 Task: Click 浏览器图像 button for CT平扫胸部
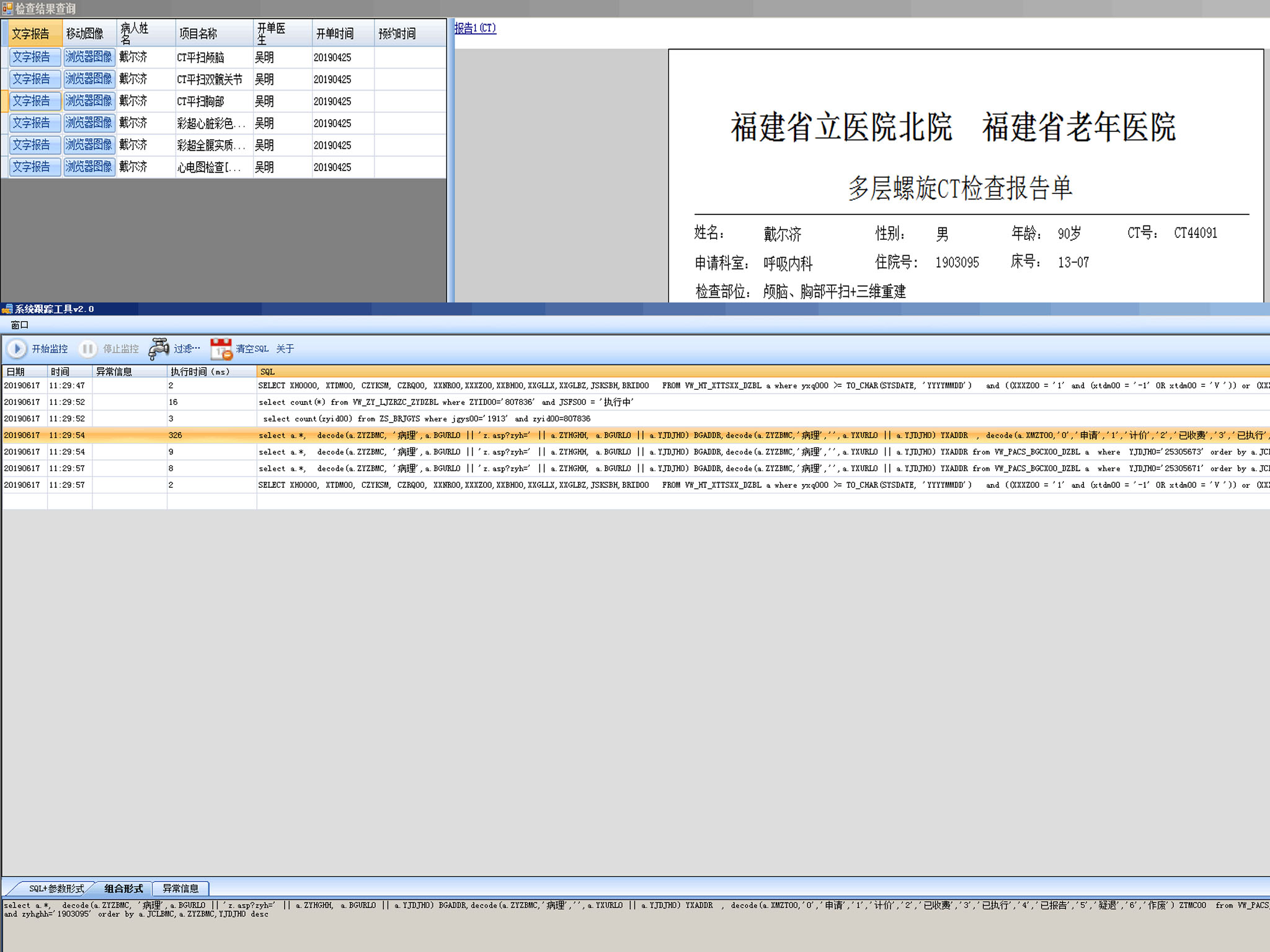(x=89, y=100)
